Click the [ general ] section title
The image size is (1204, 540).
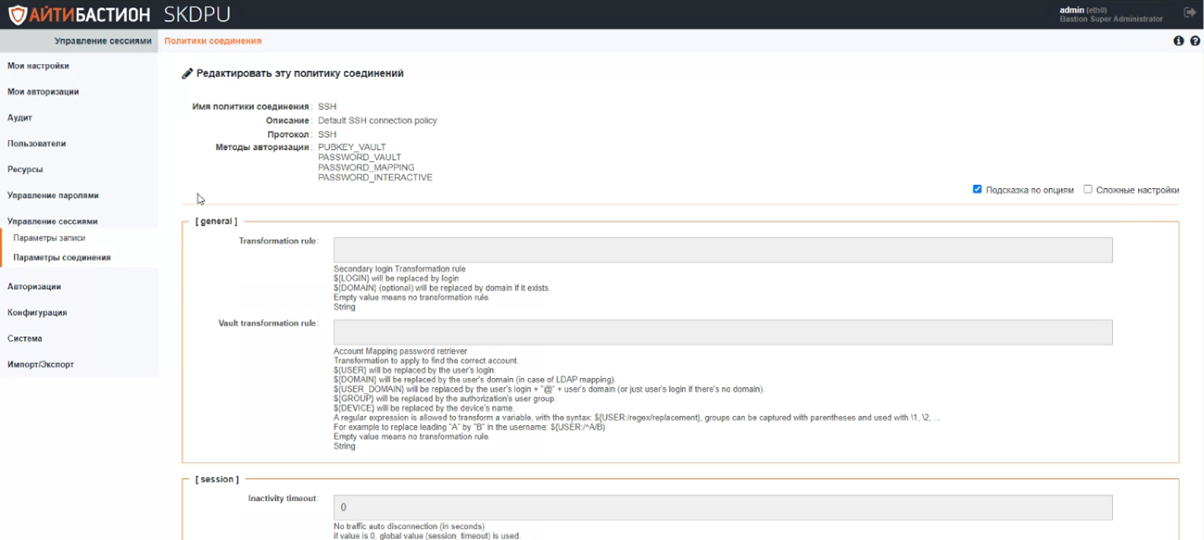216,221
